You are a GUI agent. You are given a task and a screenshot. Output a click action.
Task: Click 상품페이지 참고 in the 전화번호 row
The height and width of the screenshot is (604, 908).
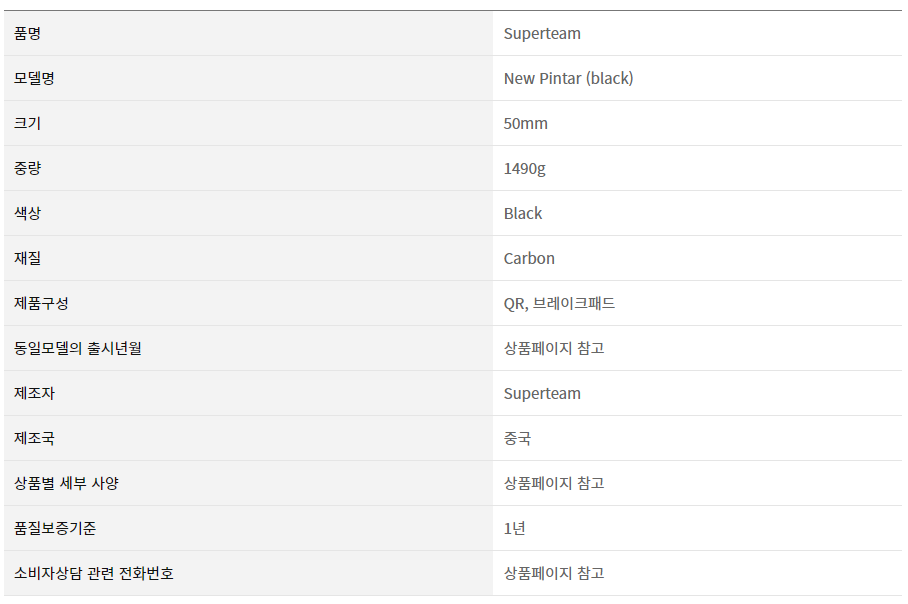(554, 573)
